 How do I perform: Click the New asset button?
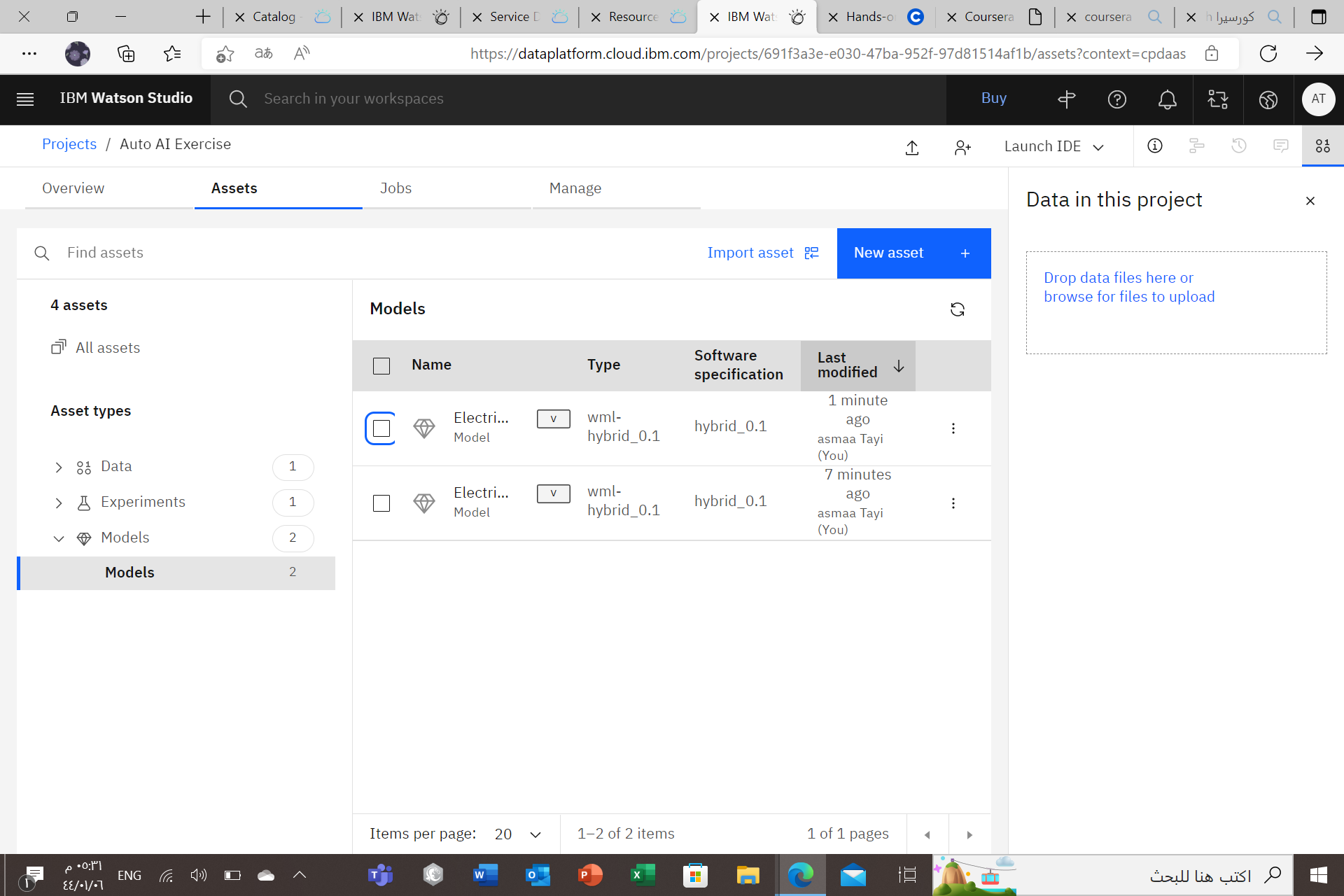coord(902,253)
